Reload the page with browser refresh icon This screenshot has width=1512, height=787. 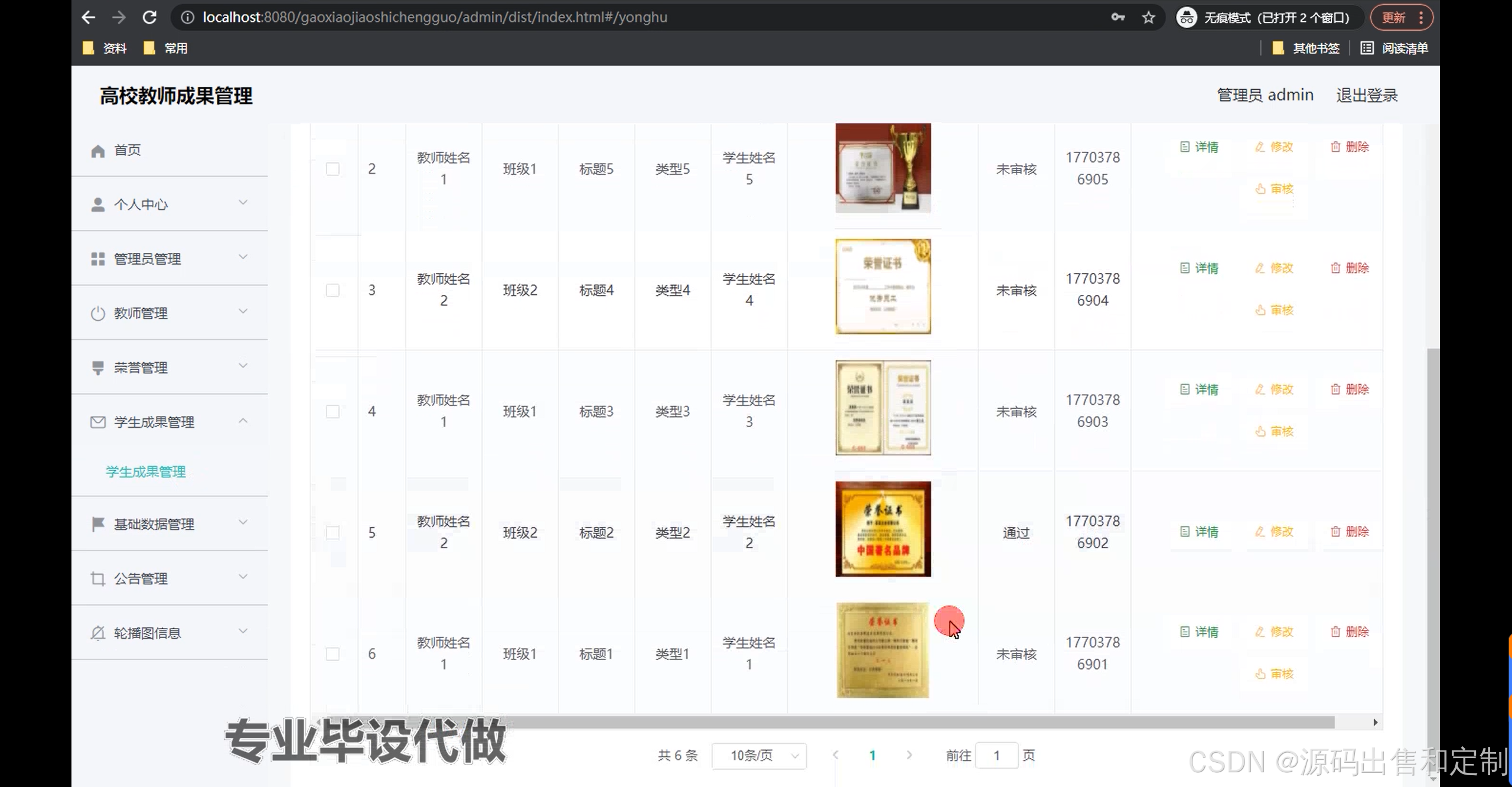[x=149, y=17]
